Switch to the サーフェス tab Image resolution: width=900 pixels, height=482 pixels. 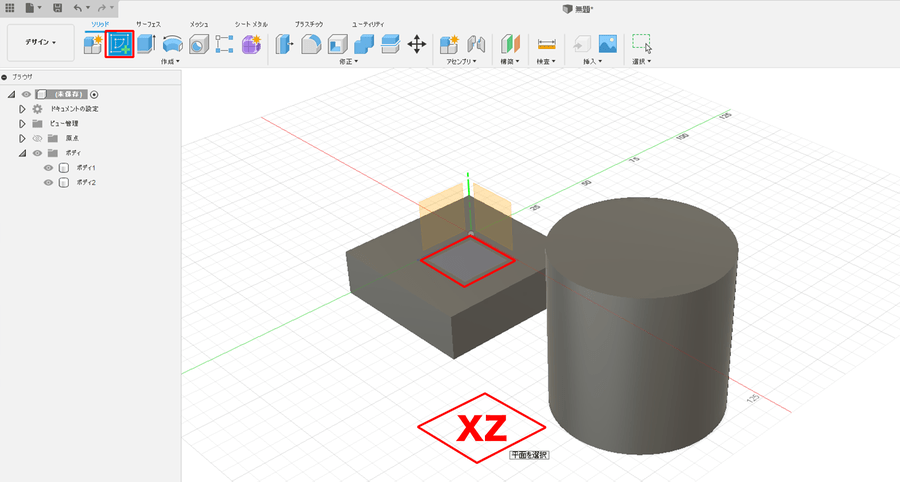[148, 24]
